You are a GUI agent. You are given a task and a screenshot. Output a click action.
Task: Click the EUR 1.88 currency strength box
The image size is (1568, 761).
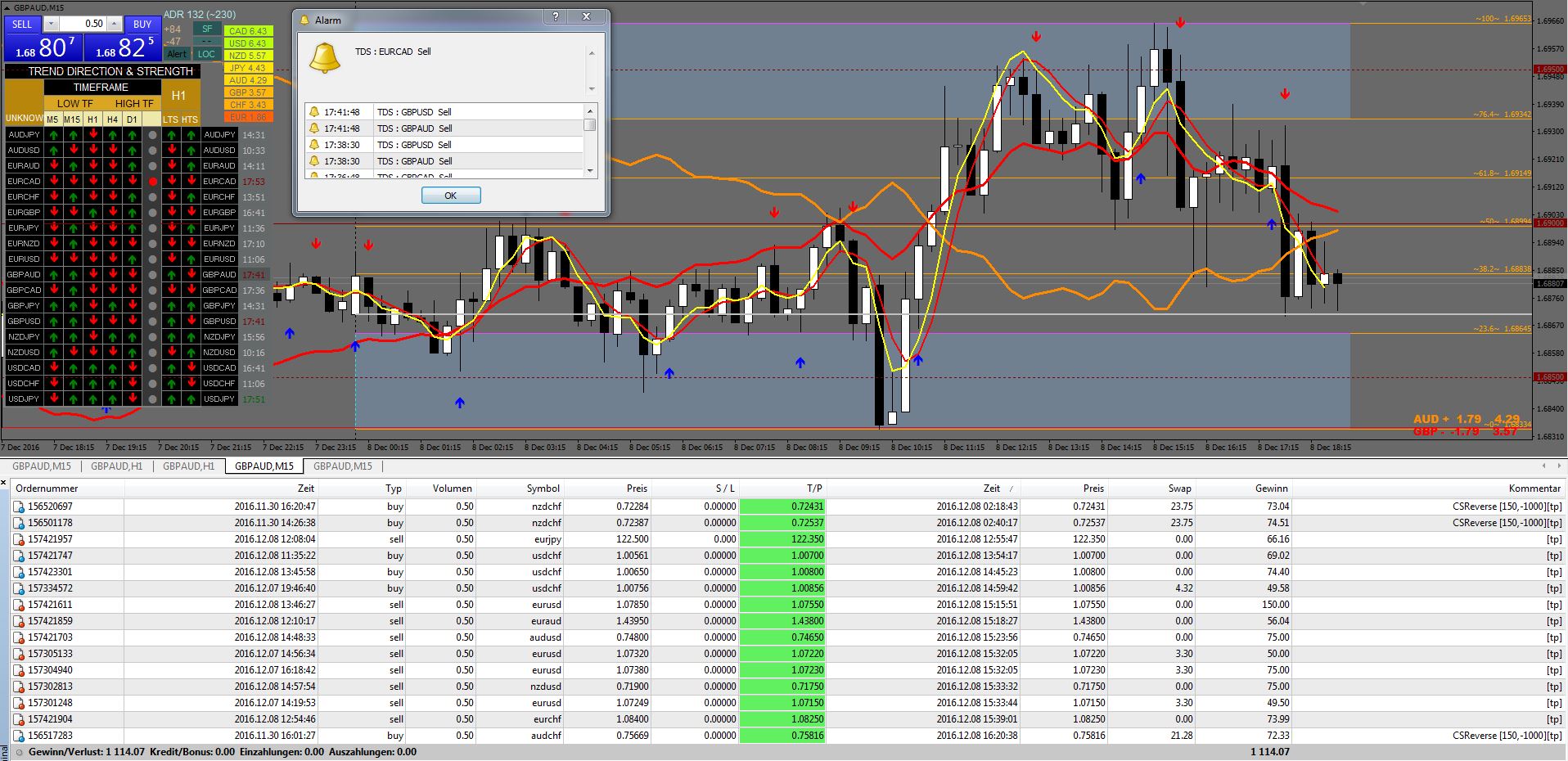[248, 117]
